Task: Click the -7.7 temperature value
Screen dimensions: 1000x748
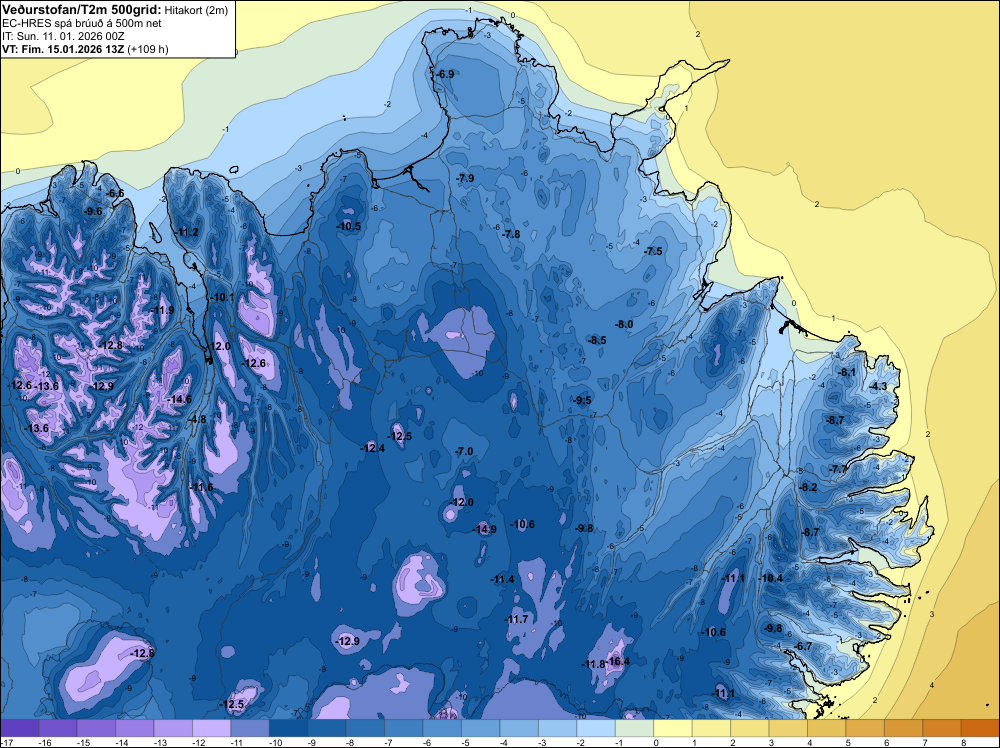Action: [x=839, y=469]
